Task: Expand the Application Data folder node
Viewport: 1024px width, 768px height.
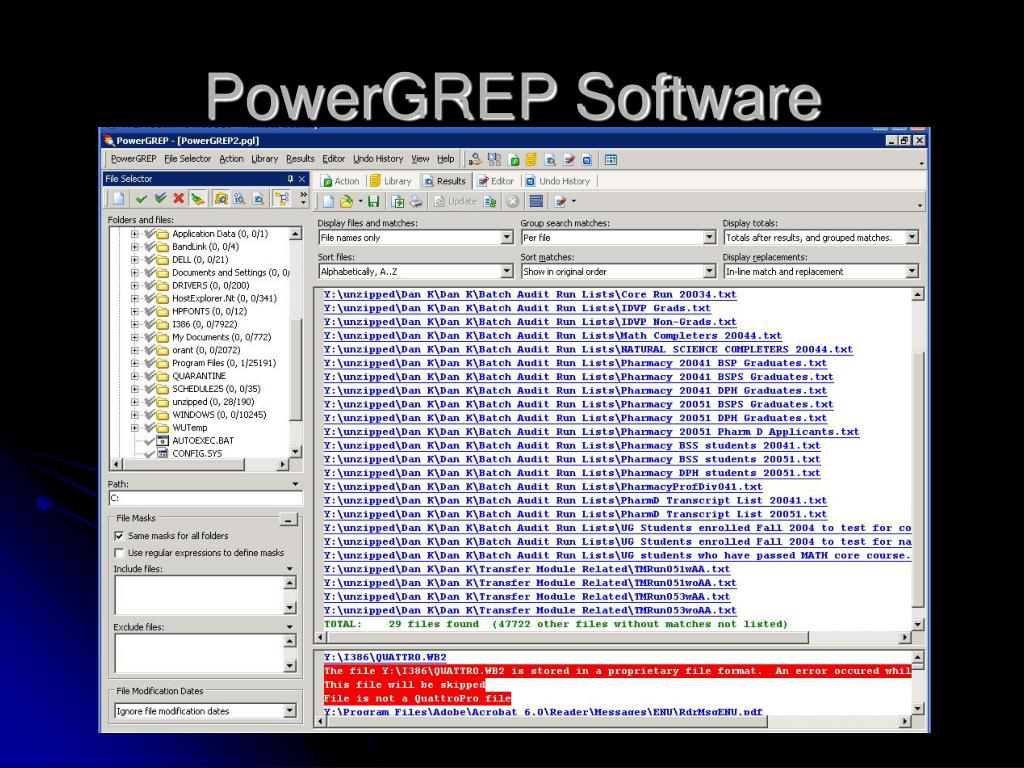Action: (135, 234)
